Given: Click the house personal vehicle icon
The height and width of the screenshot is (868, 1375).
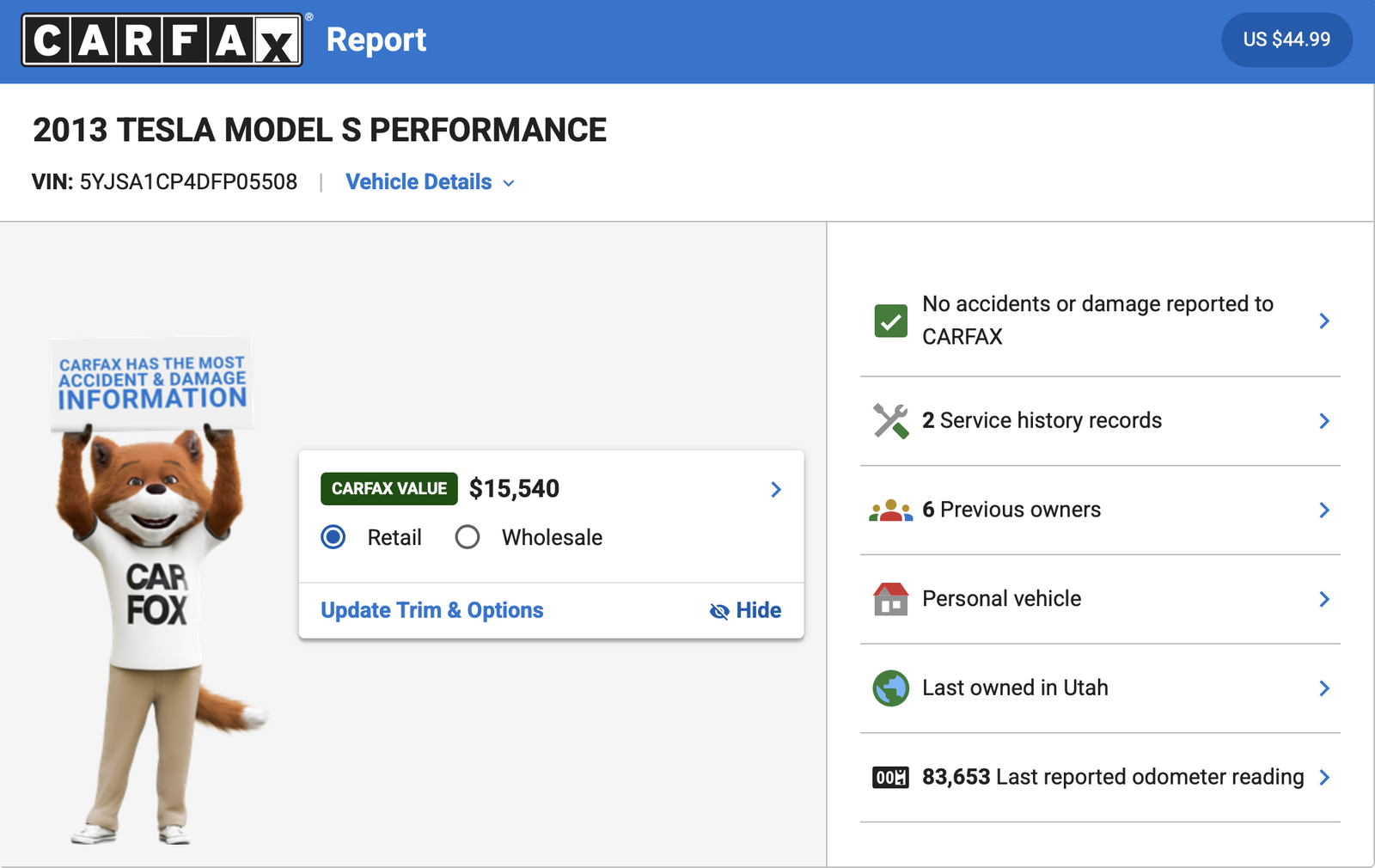Looking at the screenshot, I should coord(890,599).
